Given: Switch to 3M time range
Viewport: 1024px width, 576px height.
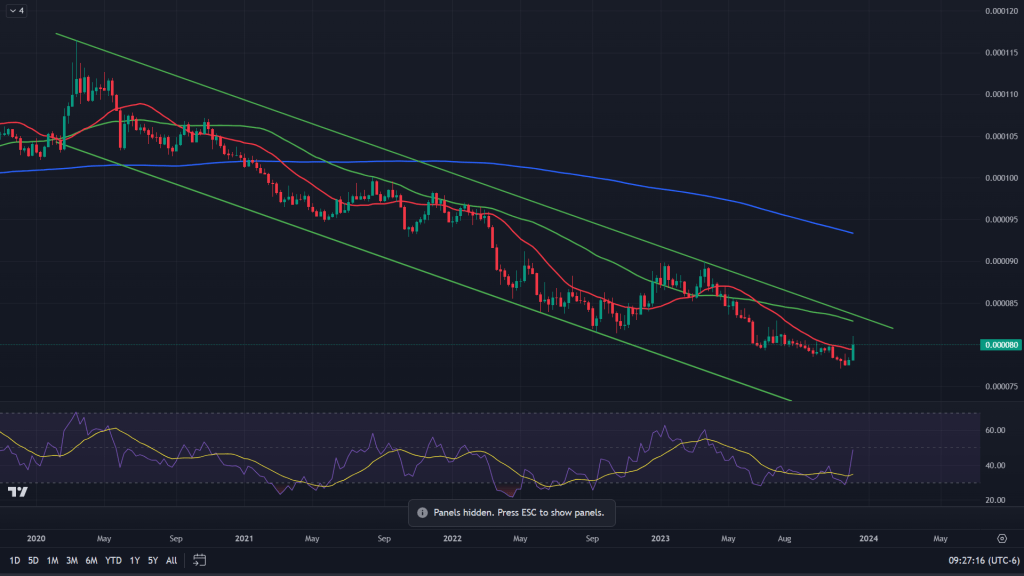Looking at the screenshot, I should [71, 560].
